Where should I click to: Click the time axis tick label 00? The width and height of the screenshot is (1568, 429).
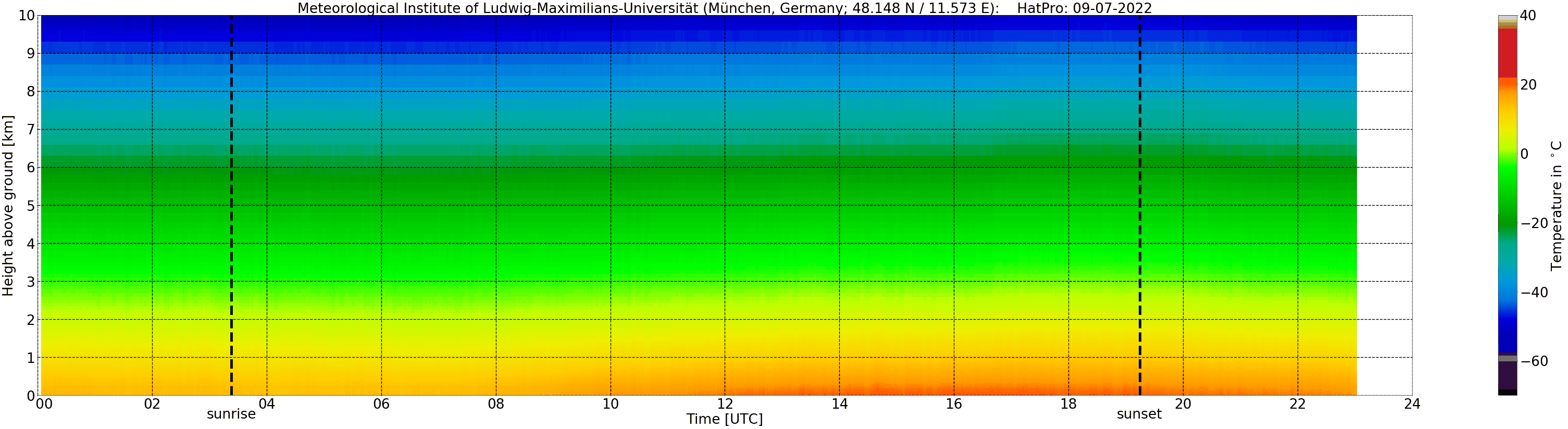pyautogui.click(x=44, y=404)
